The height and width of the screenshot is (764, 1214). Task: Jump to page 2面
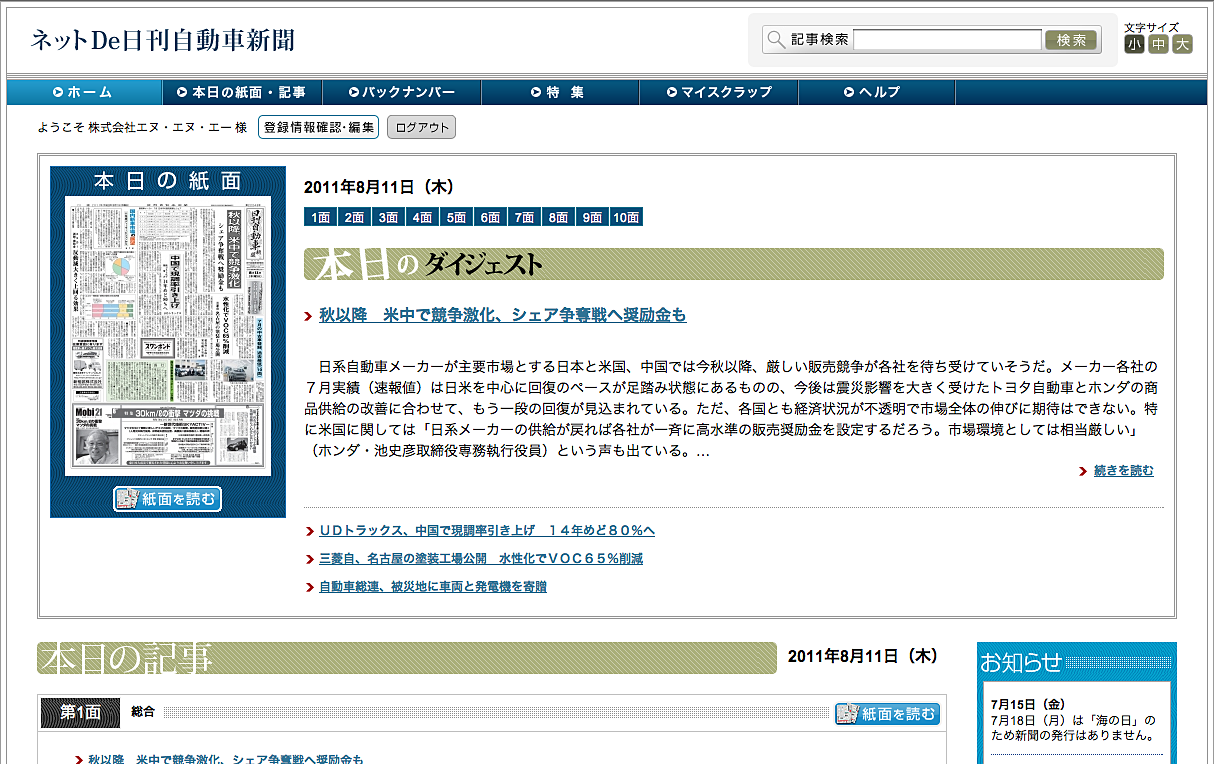click(x=354, y=217)
